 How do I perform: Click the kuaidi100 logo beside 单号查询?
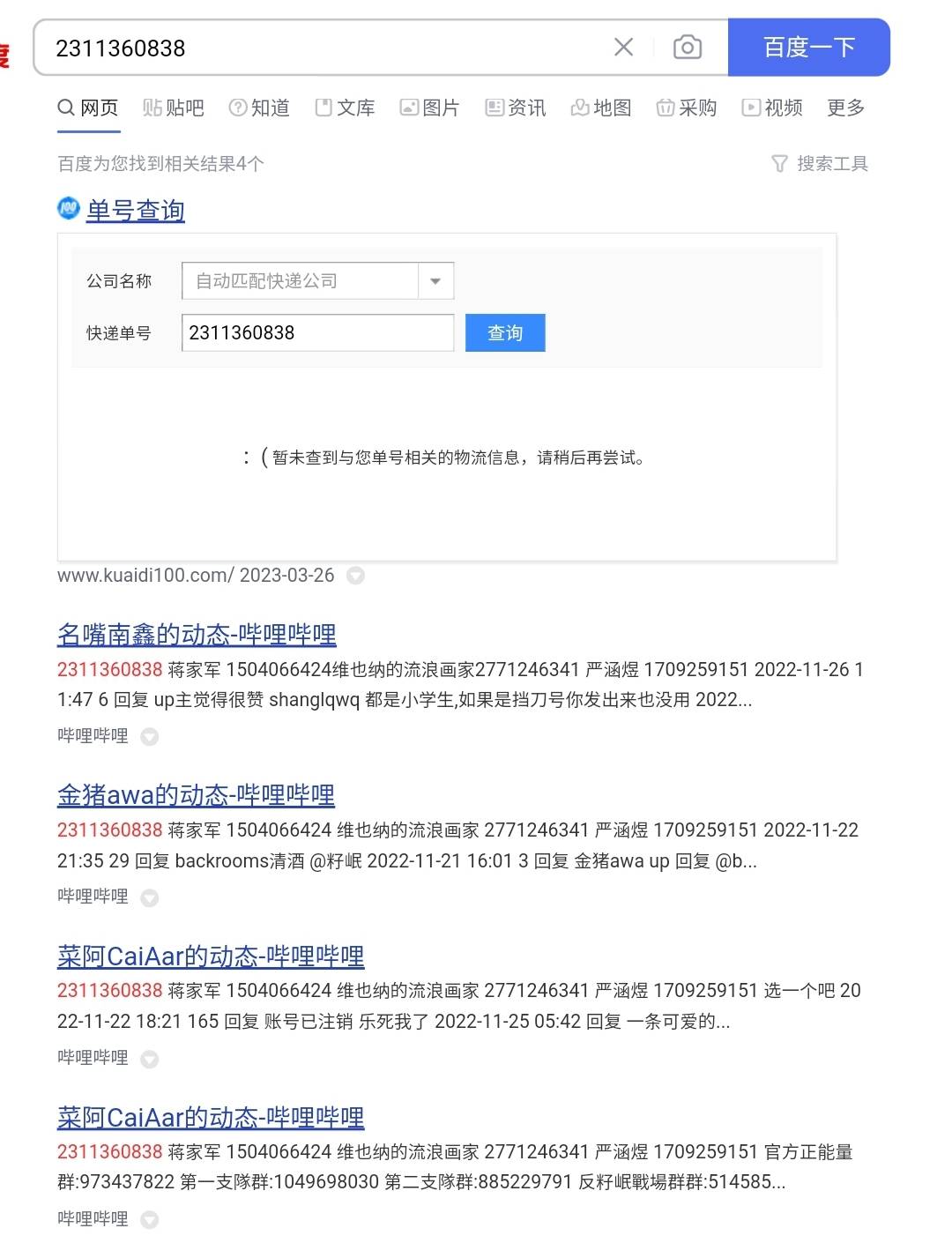pyautogui.click(x=69, y=209)
